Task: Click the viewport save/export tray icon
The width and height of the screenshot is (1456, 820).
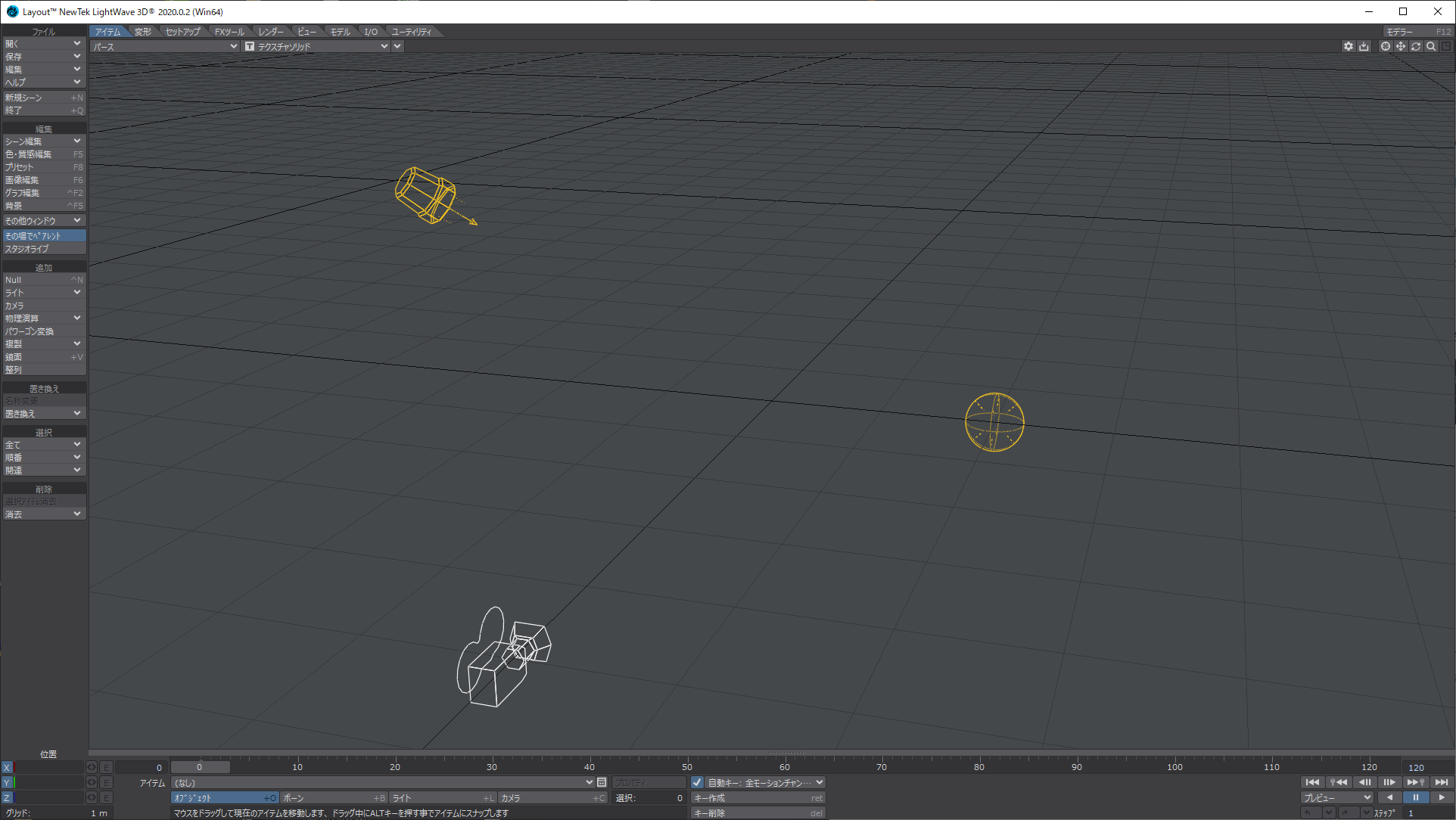Action: point(1364,46)
